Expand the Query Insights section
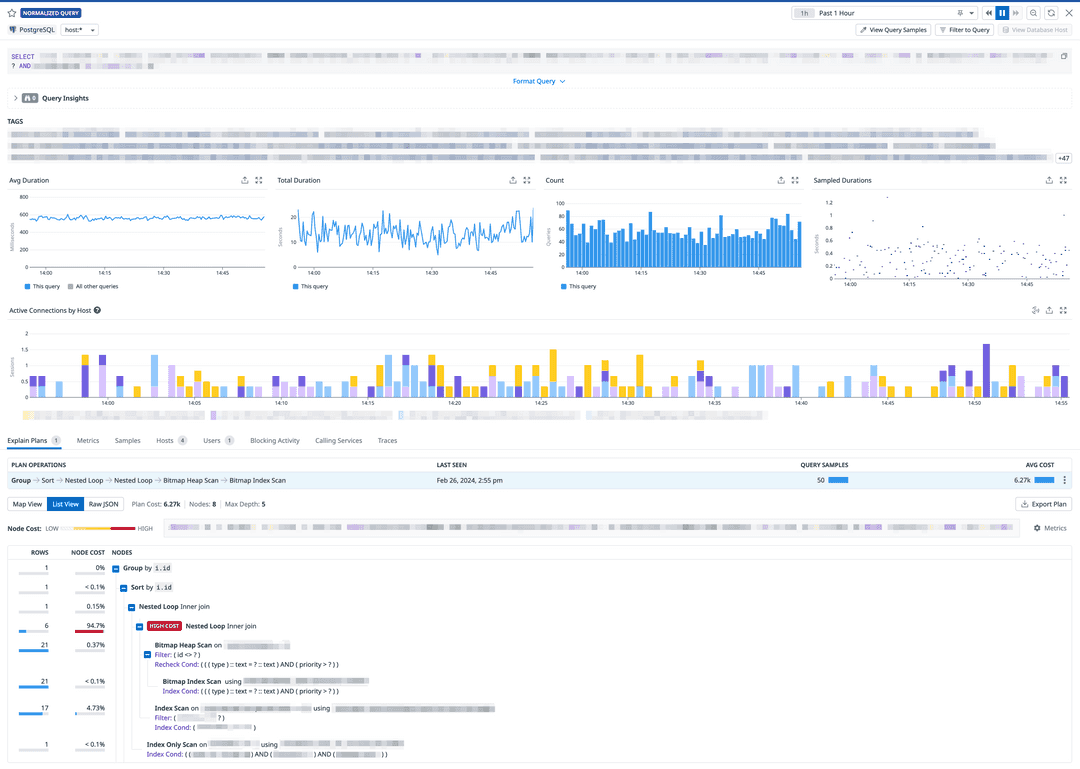This screenshot has height=769, width=1080. click(15, 98)
